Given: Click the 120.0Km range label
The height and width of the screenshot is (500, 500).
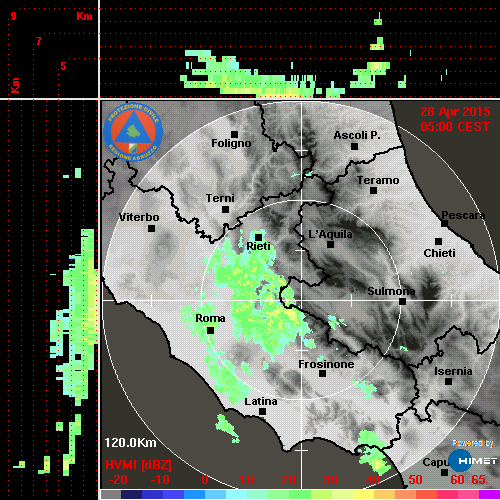Looking at the screenshot, I should coord(130,443).
